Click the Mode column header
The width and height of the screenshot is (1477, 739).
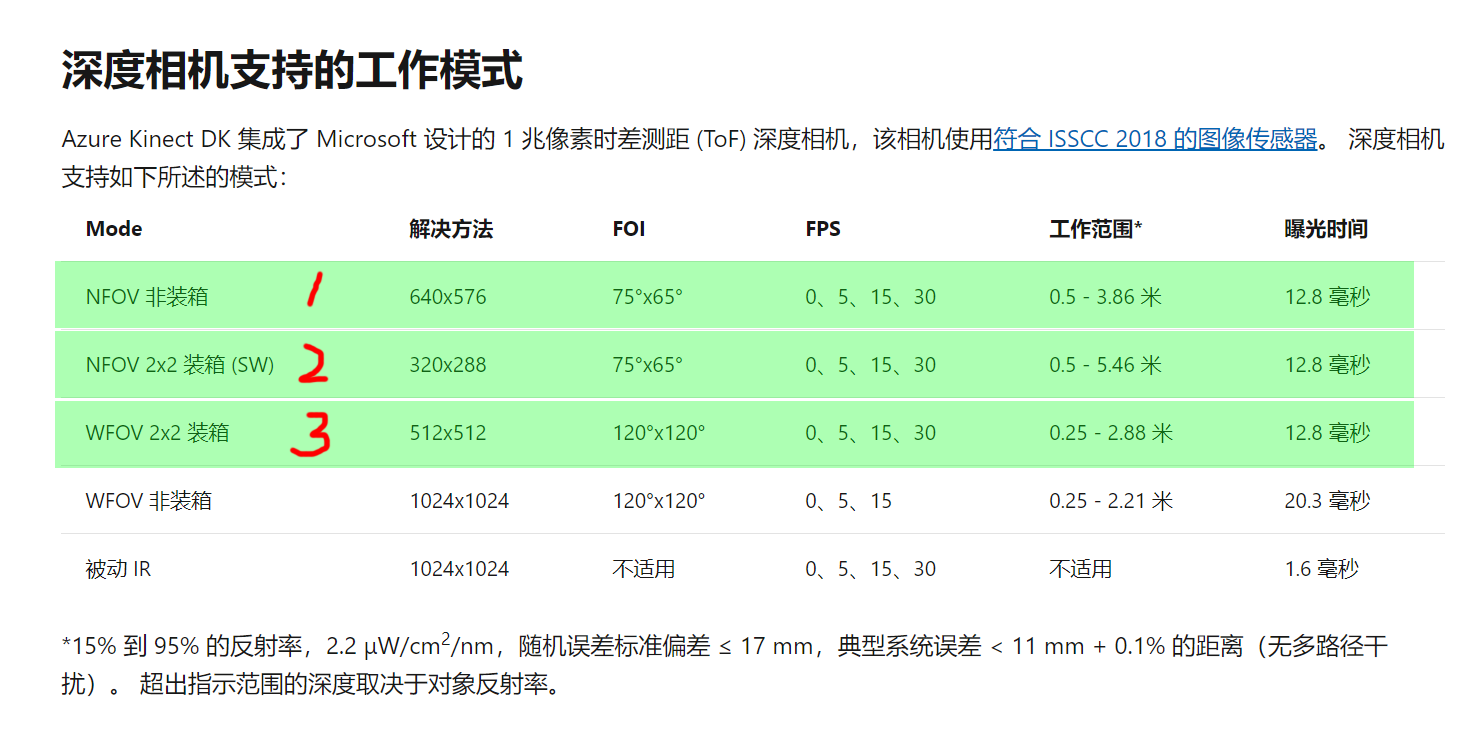(x=113, y=228)
